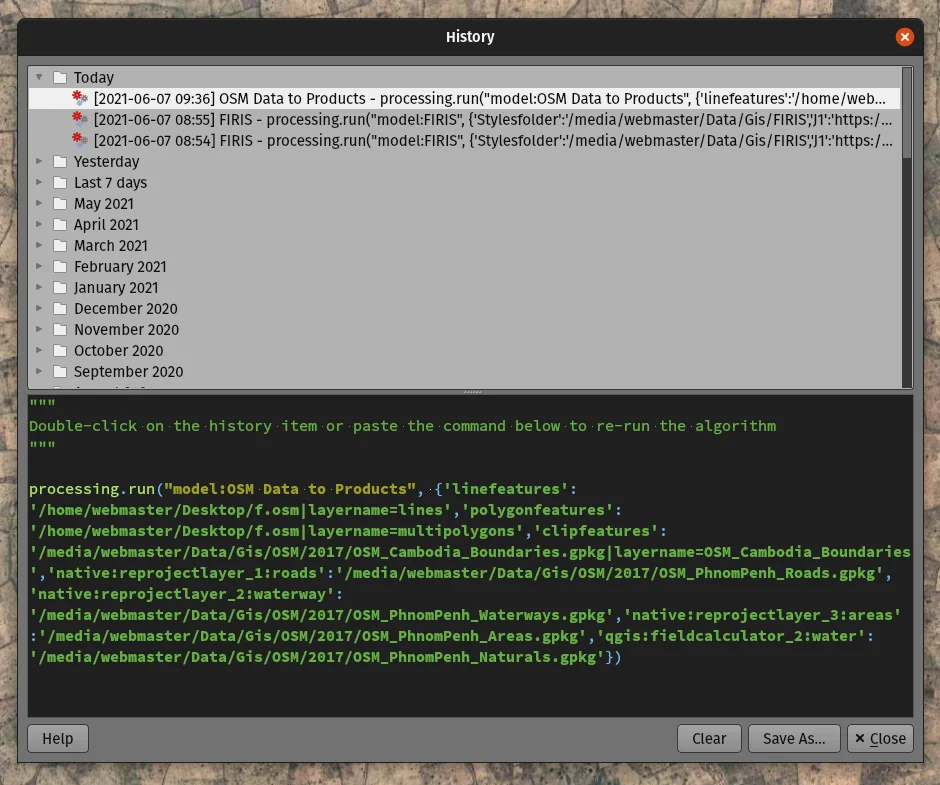Click the model icon on the 08:54 FIRIS entry
Viewport: 940px width, 785px height.
[x=80, y=140]
